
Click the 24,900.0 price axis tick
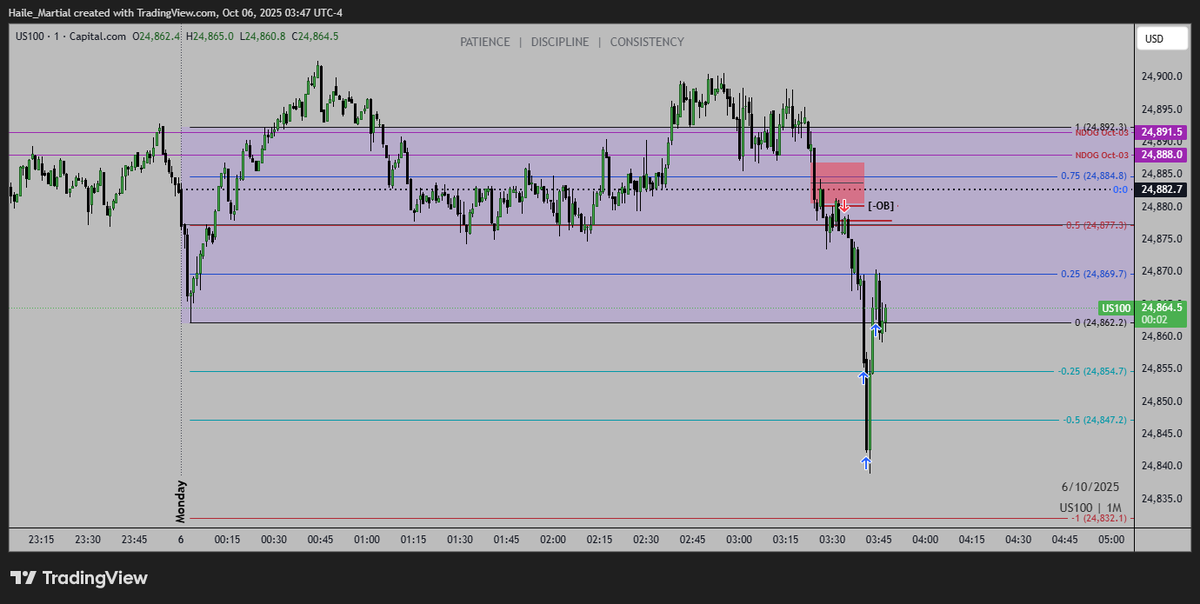tap(1162, 77)
